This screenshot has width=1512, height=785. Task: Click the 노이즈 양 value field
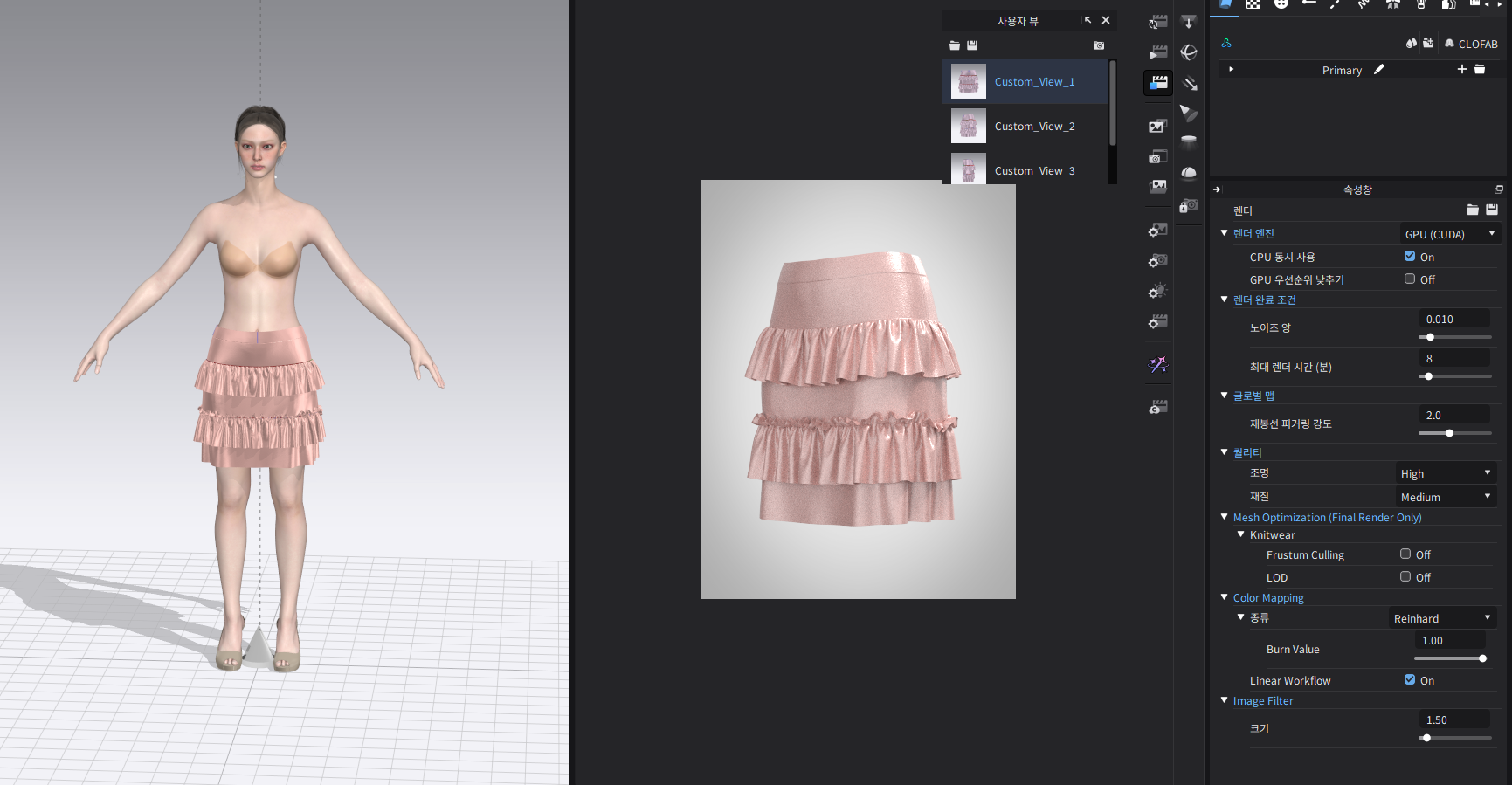[1454, 320]
